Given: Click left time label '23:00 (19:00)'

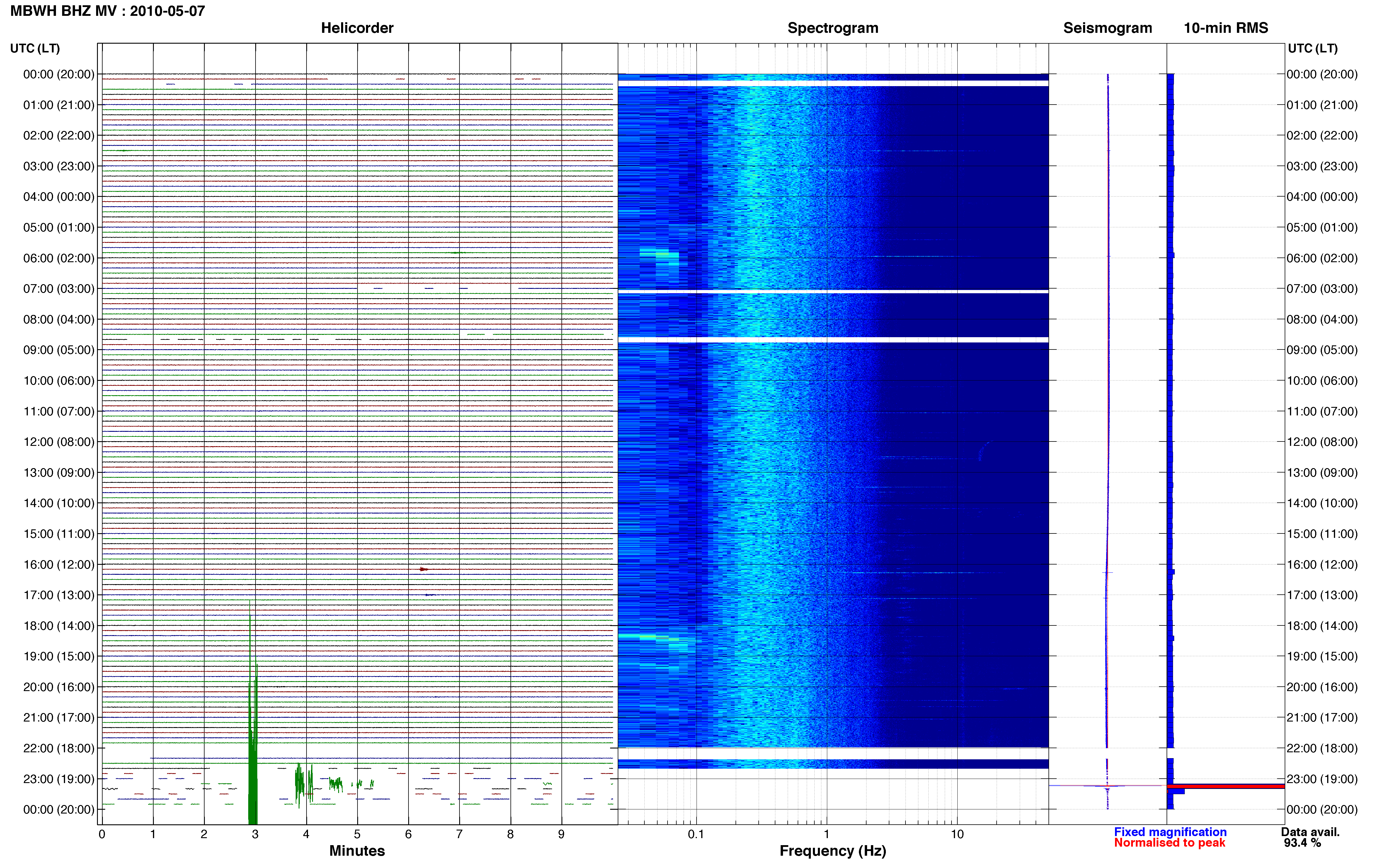Looking at the screenshot, I should click(x=59, y=779).
